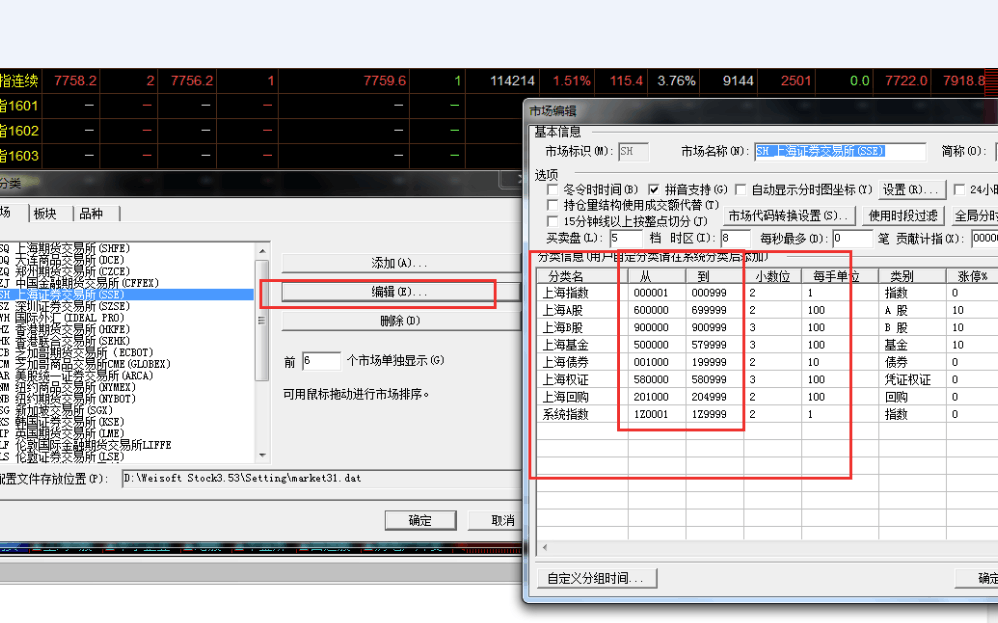Image resolution: width=998 pixels, height=623 pixels.
Task: Toggle 拼音支持(G) checkbox
Action: pos(653,190)
